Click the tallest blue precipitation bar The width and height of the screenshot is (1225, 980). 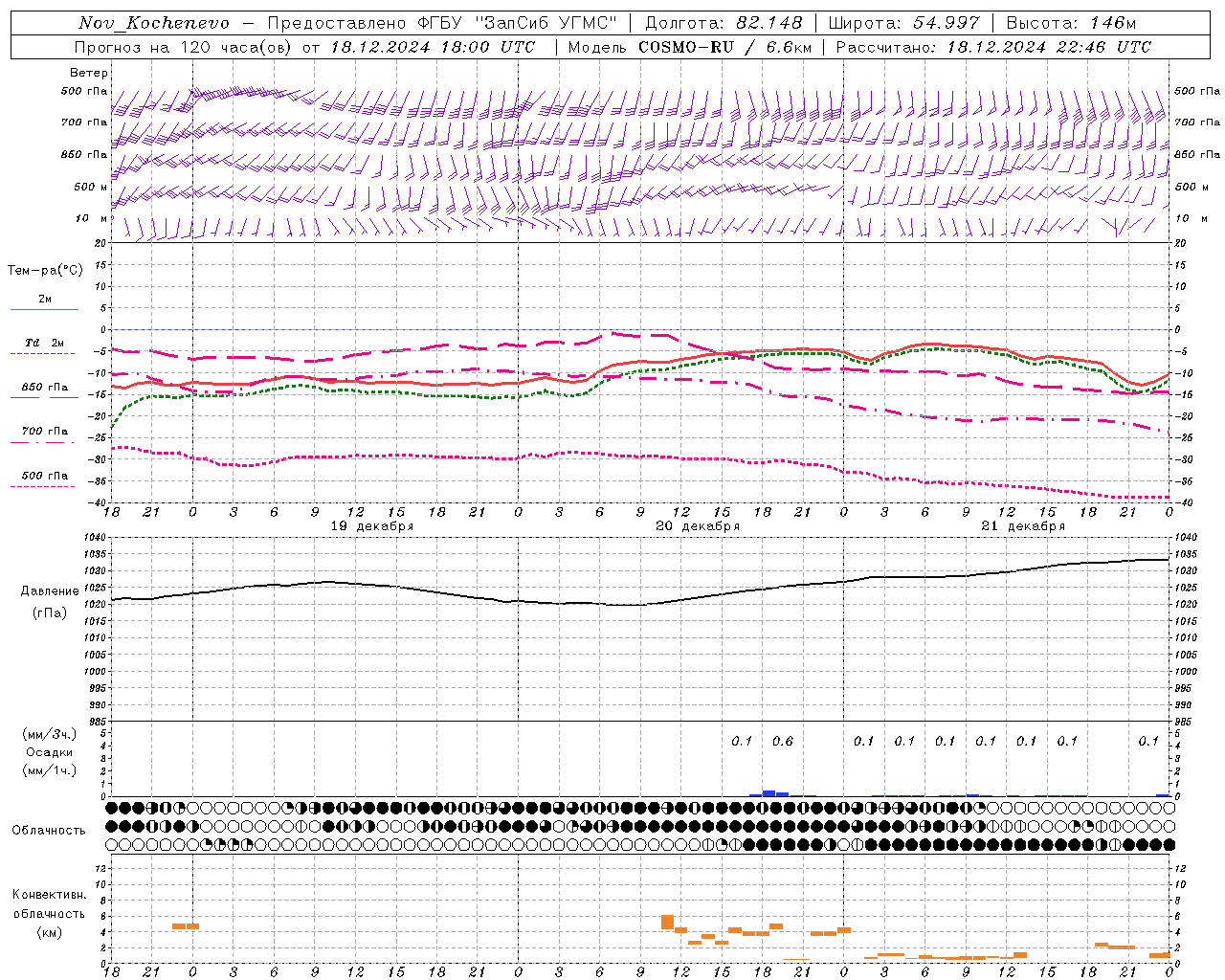coord(768,793)
